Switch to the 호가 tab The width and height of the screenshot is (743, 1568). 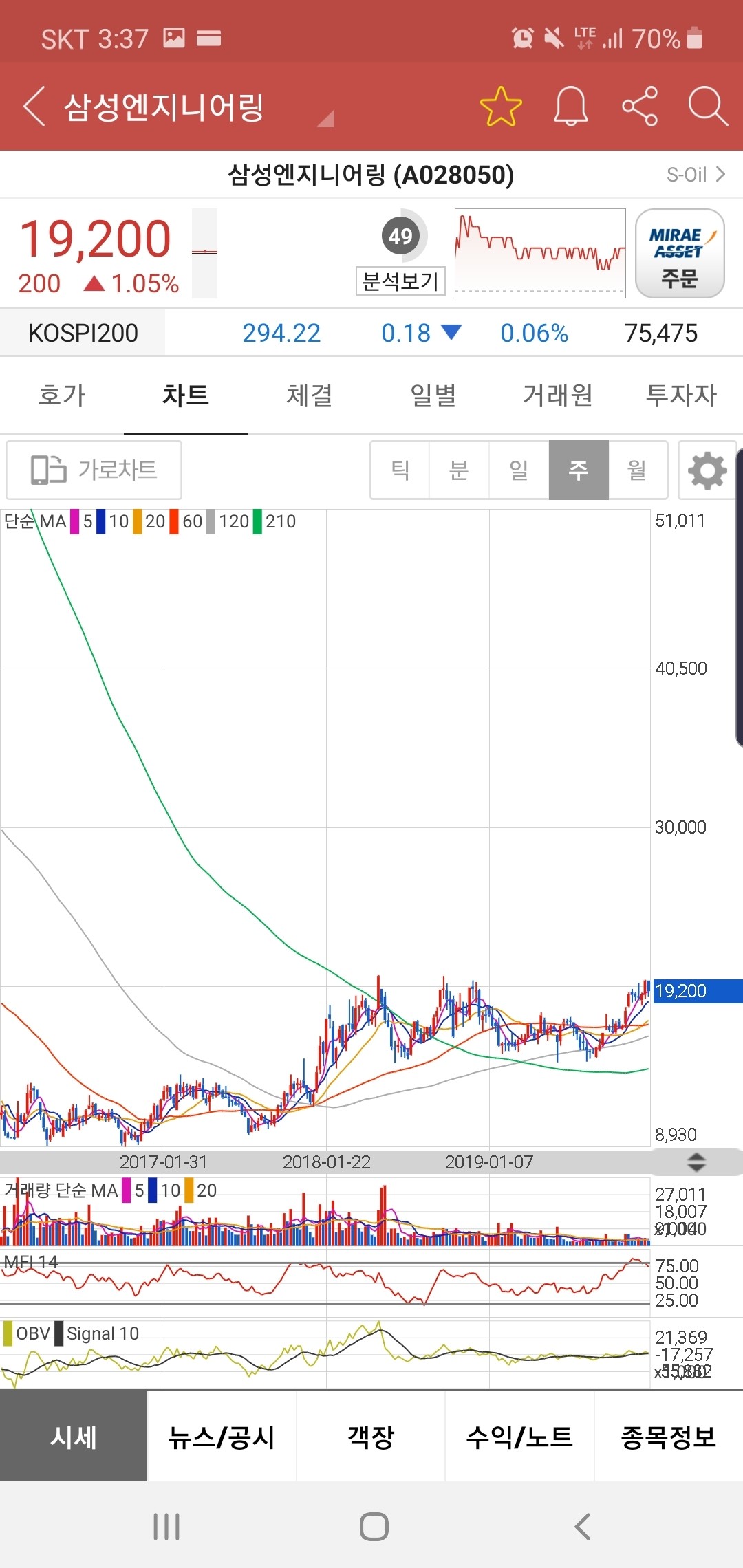point(62,395)
